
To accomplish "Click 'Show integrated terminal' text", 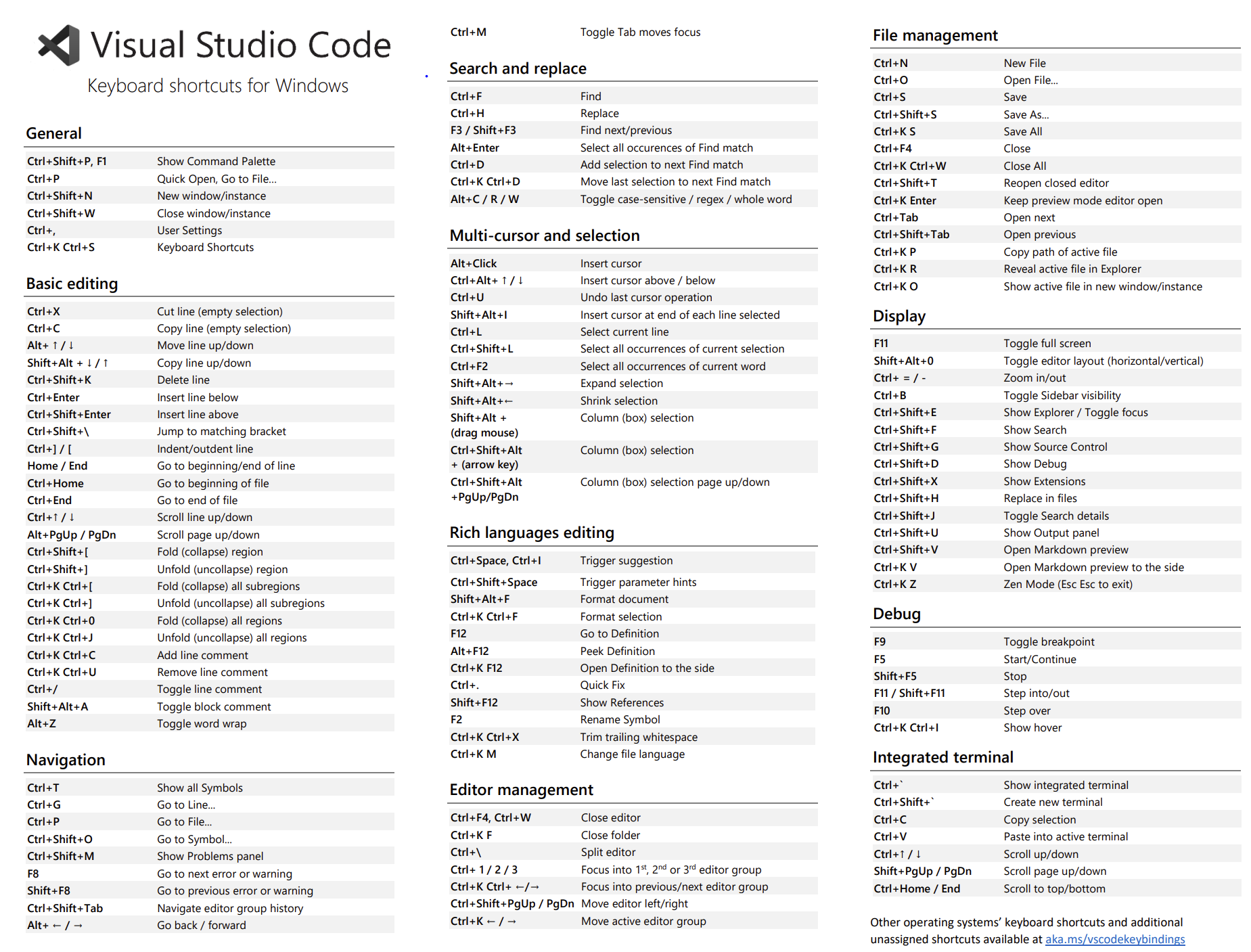I will pyautogui.click(x=1066, y=785).
